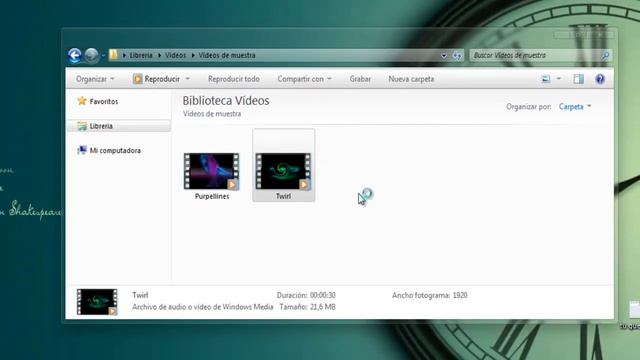
Task: Expand the address bar history dropdown
Action: (444, 56)
